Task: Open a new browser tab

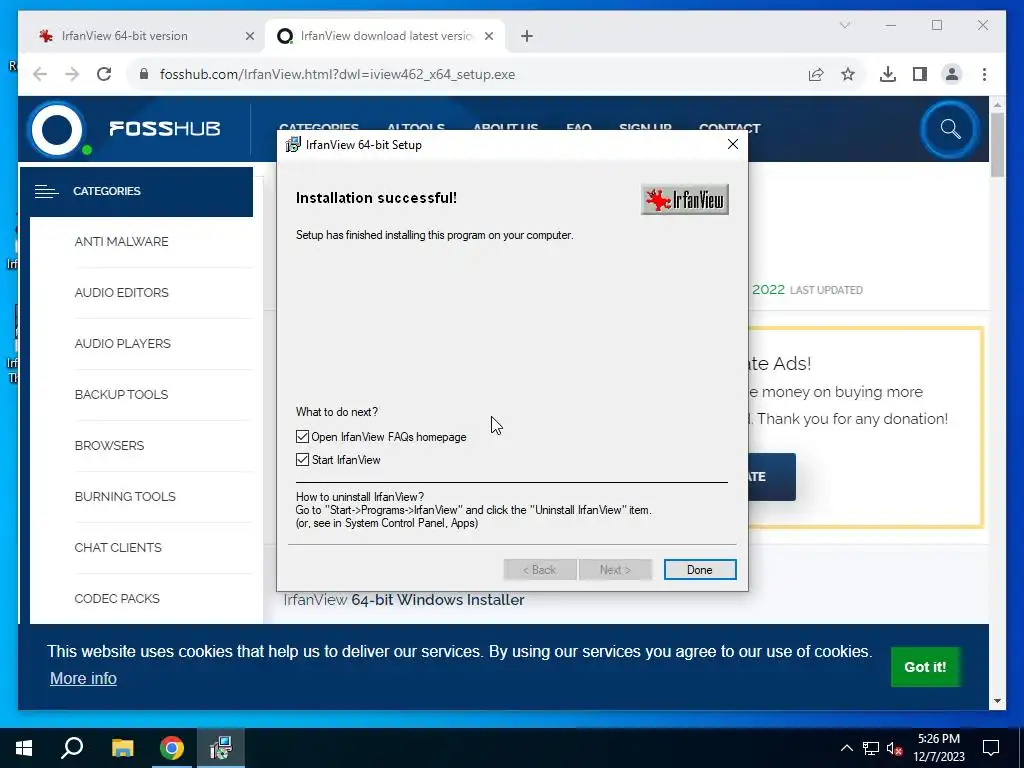Action: pyautogui.click(x=527, y=37)
